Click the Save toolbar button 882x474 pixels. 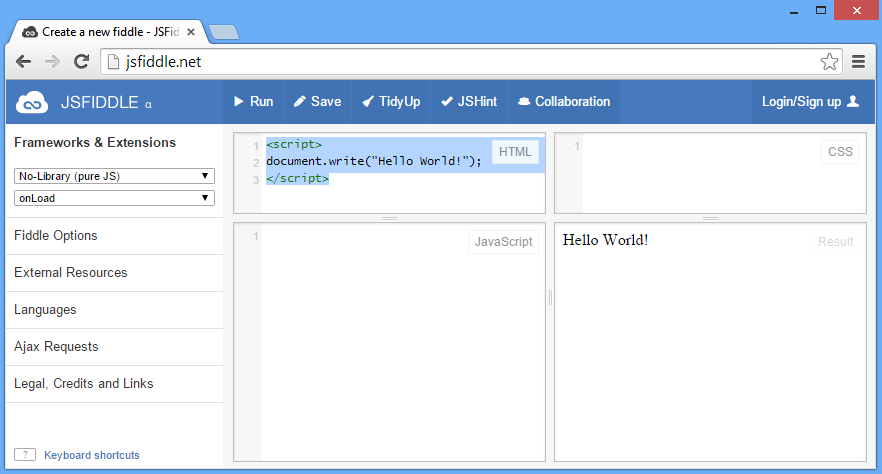pos(317,101)
